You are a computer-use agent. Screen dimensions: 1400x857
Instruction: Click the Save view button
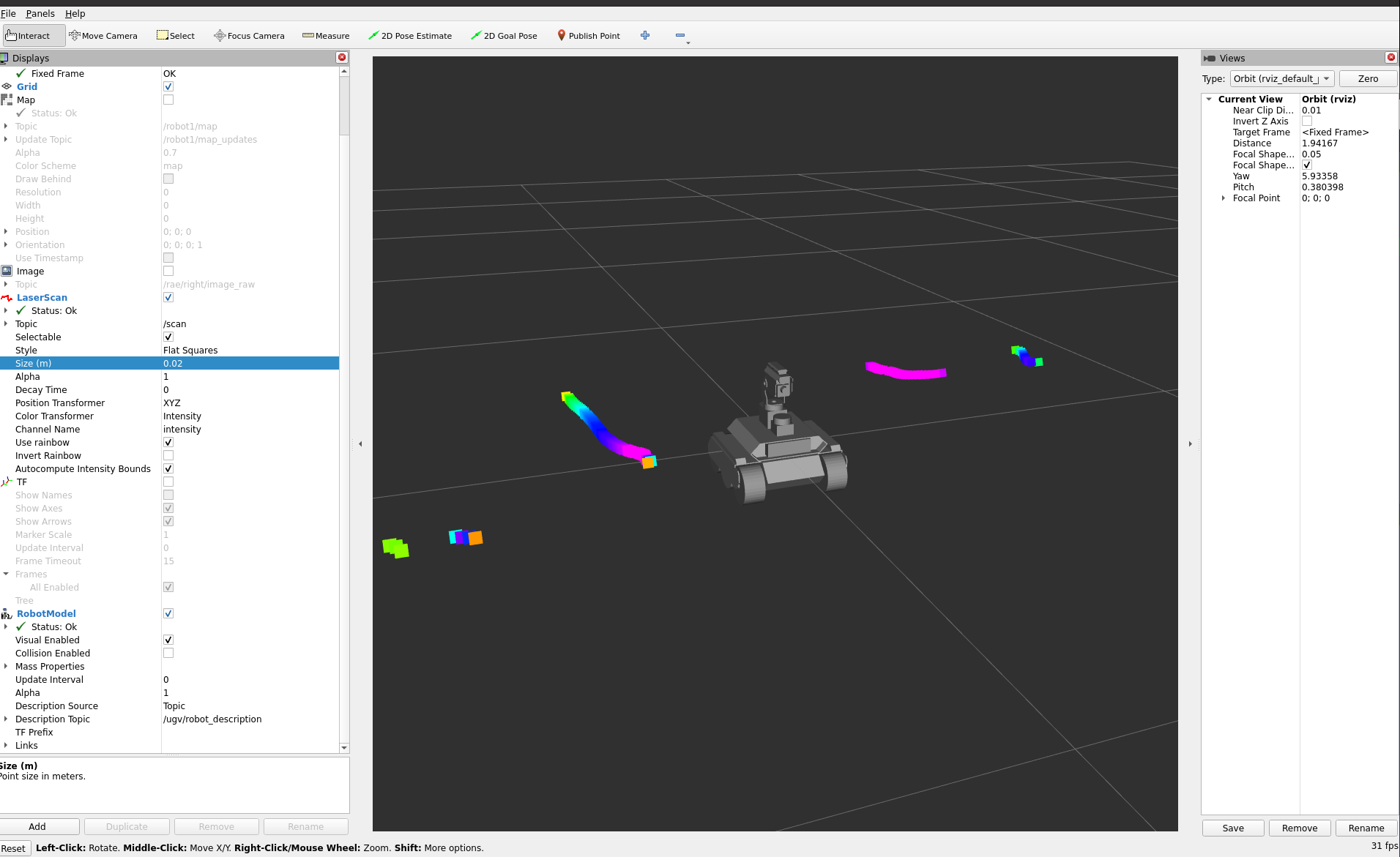click(1233, 828)
